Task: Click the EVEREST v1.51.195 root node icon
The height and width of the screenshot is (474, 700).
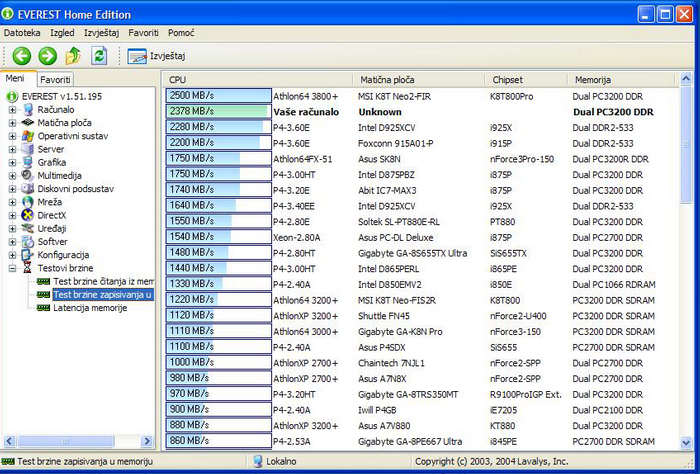Action: coord(13,96)
